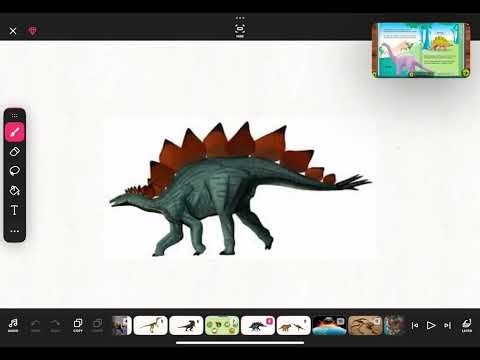The width and height of the screenshot is (480, 360).
Task: Select the planet and asteroid frame thumbnail
Action: click(329, 325)
